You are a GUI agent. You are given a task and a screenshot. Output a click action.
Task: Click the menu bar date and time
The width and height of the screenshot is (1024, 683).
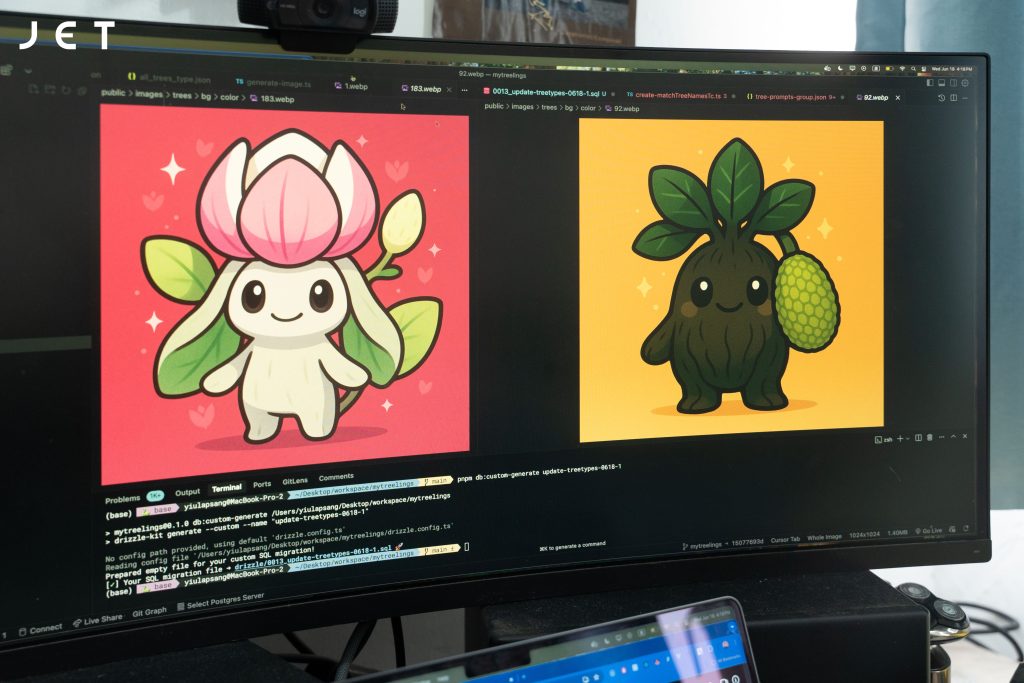[952, 69]
